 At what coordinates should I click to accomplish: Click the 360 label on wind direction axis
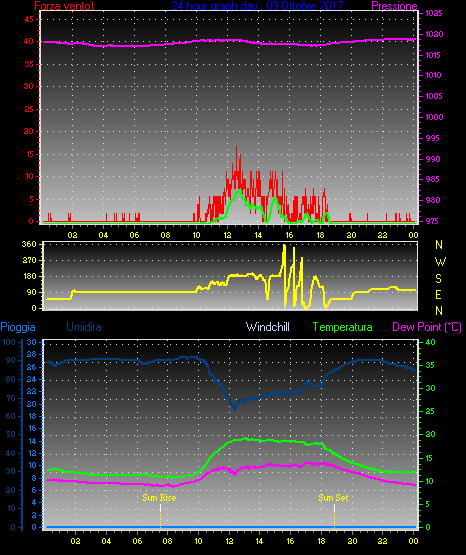pos(29,244)
